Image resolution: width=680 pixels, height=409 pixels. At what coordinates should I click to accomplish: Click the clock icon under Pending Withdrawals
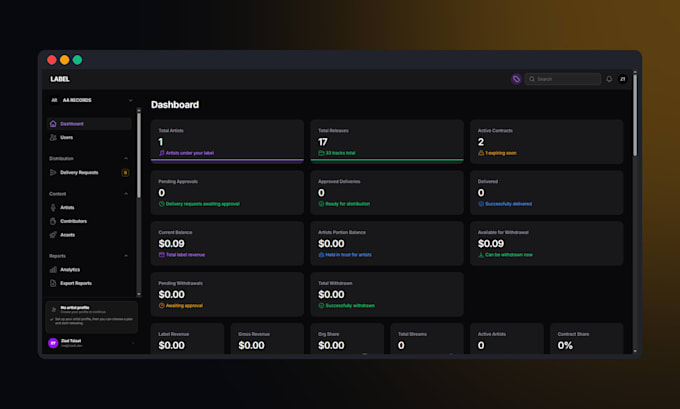pyautogui.click(x=161, y=306)
